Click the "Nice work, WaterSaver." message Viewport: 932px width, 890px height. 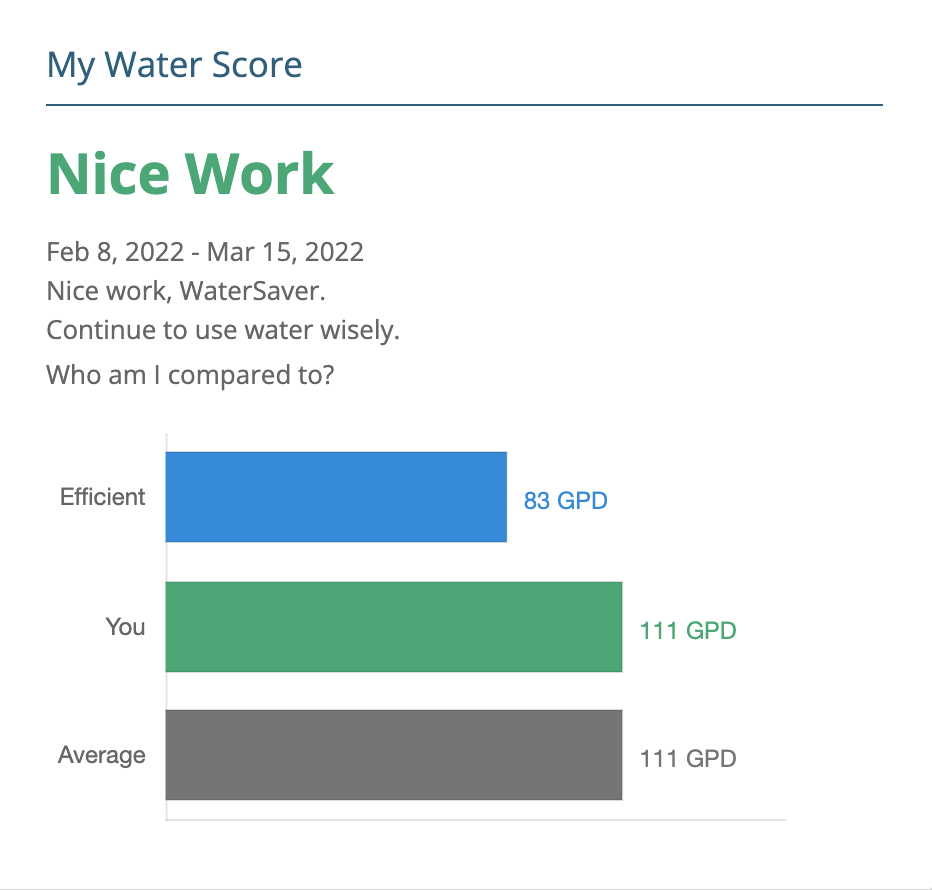[187, 292]
